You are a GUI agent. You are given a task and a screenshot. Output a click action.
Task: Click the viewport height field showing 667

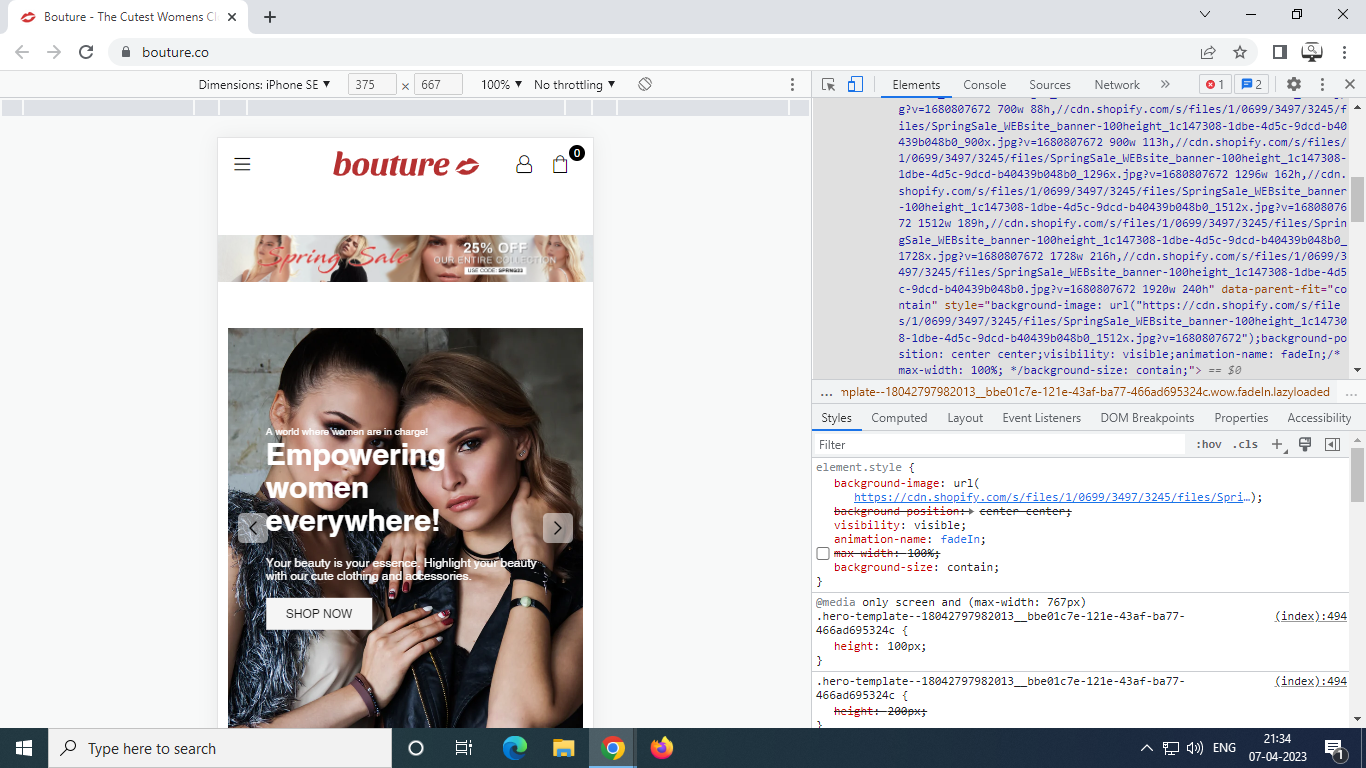(x=438, y=85)
